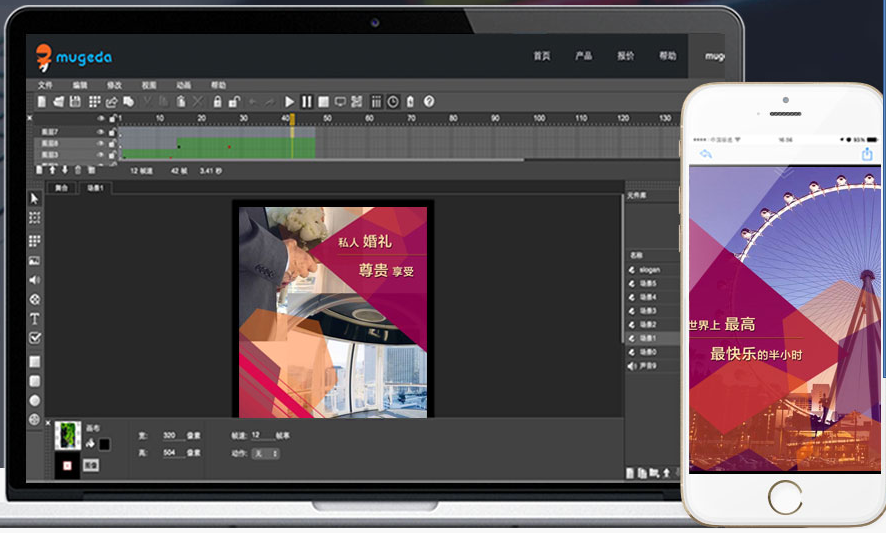Click the Save icon in toolbar
This screenshot has width=886, height=533.
75,102
